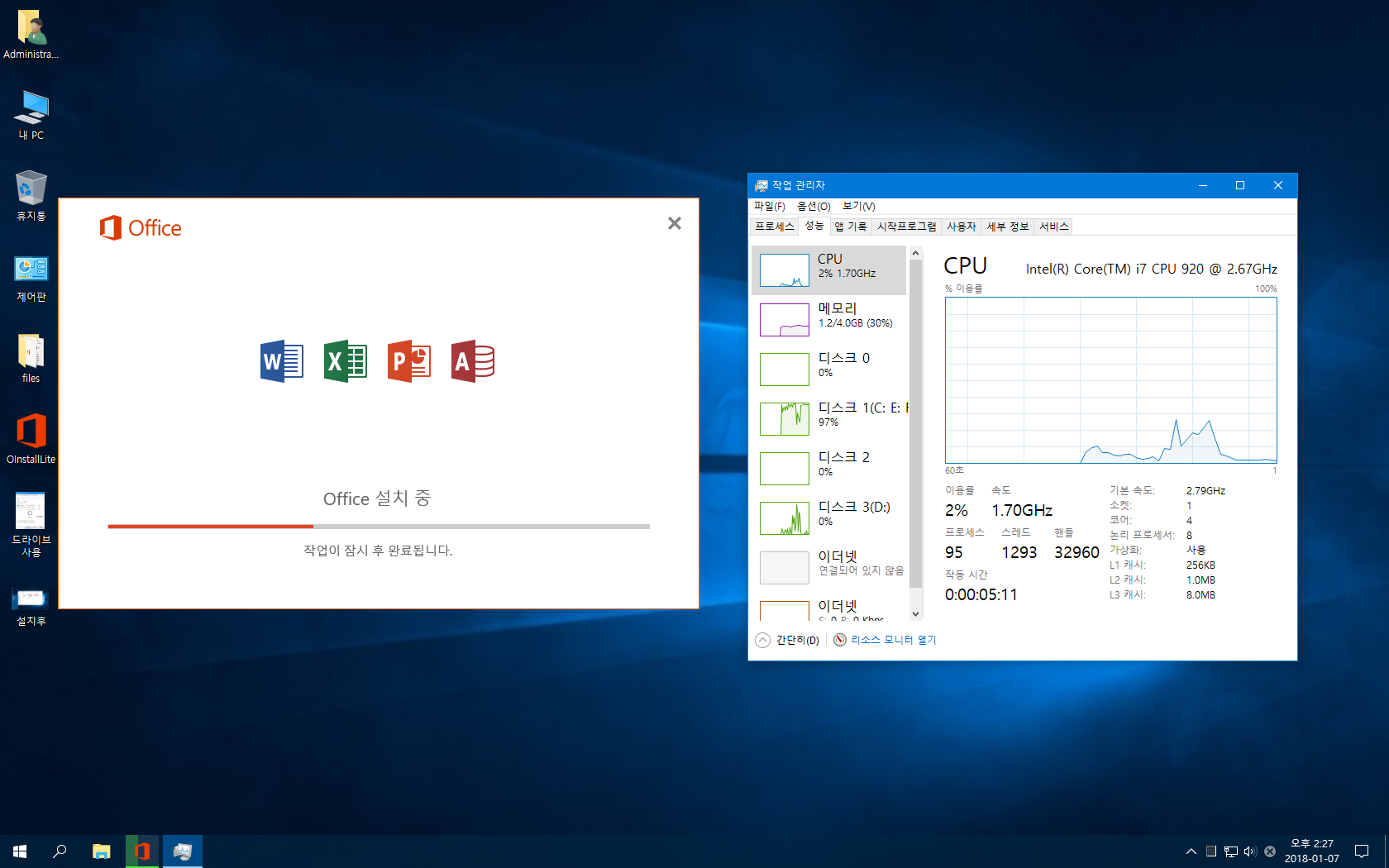
Task: Click the handles count 32960
Action: [1076, 552]
